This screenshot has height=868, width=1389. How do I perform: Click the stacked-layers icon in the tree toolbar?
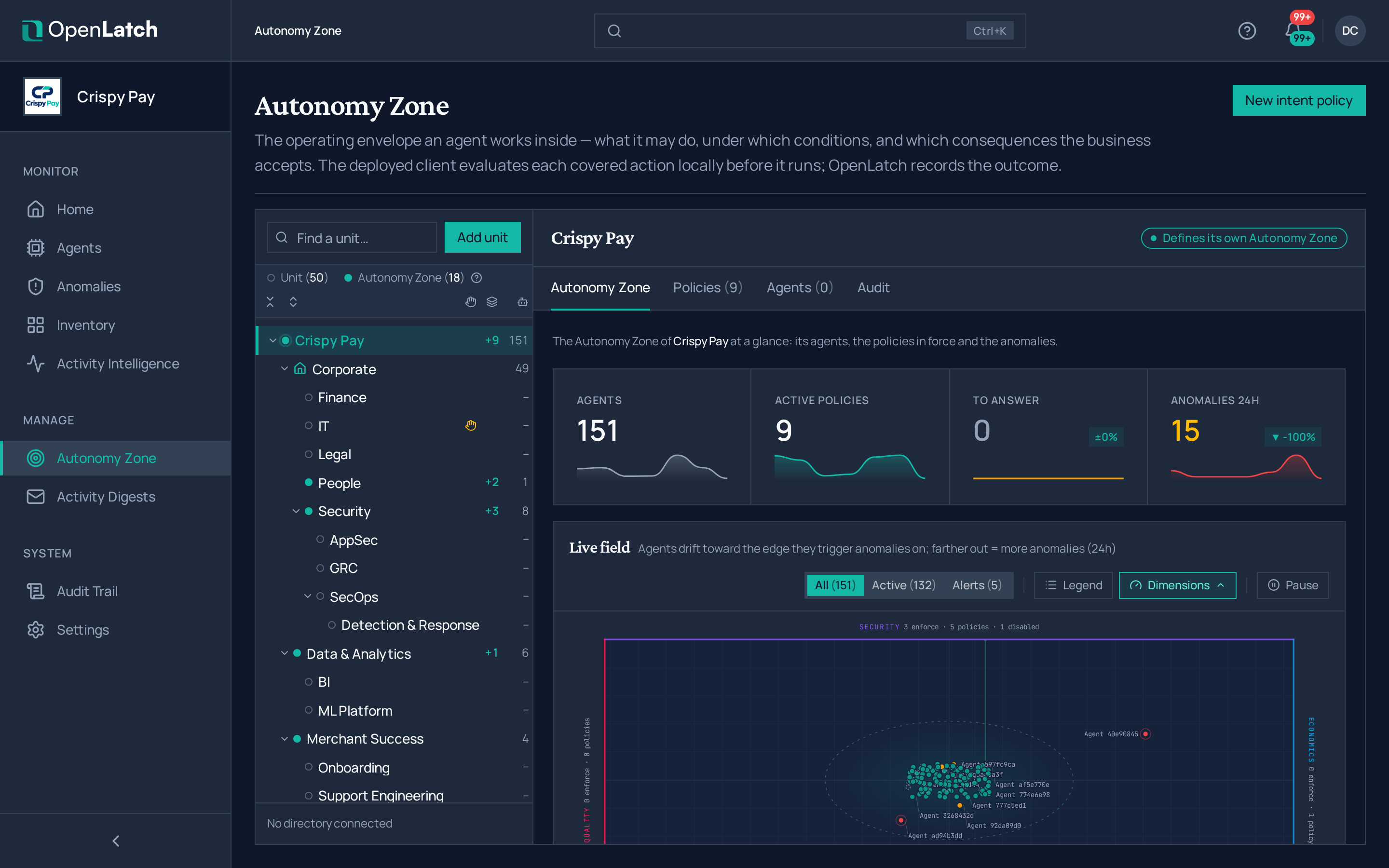pos(492,302)
